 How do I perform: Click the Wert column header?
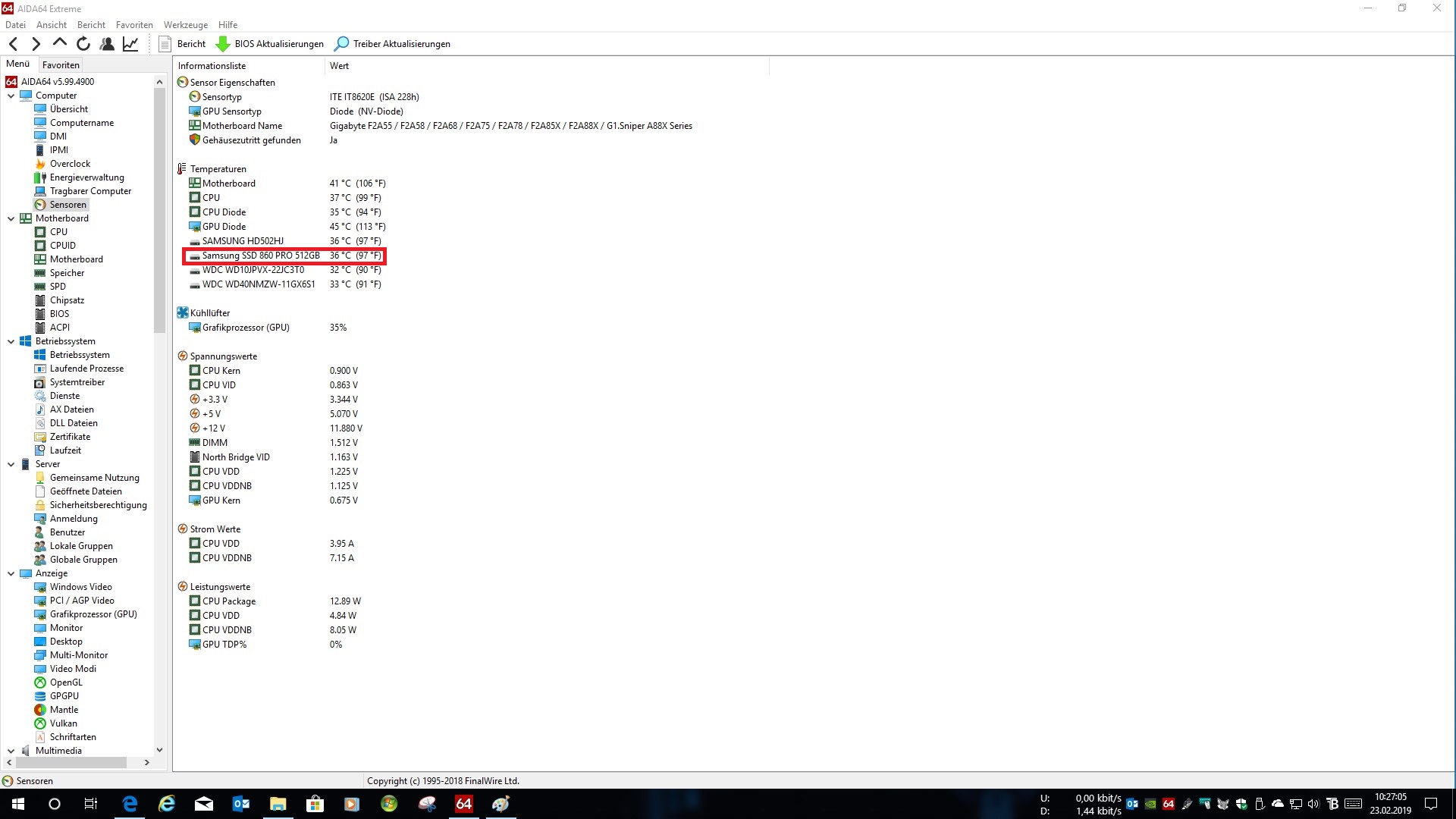pyautogui.click(x=546, y=66)
